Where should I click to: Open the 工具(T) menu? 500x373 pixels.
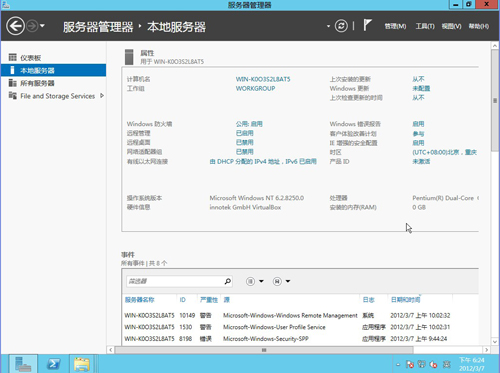tap(425, 26)
